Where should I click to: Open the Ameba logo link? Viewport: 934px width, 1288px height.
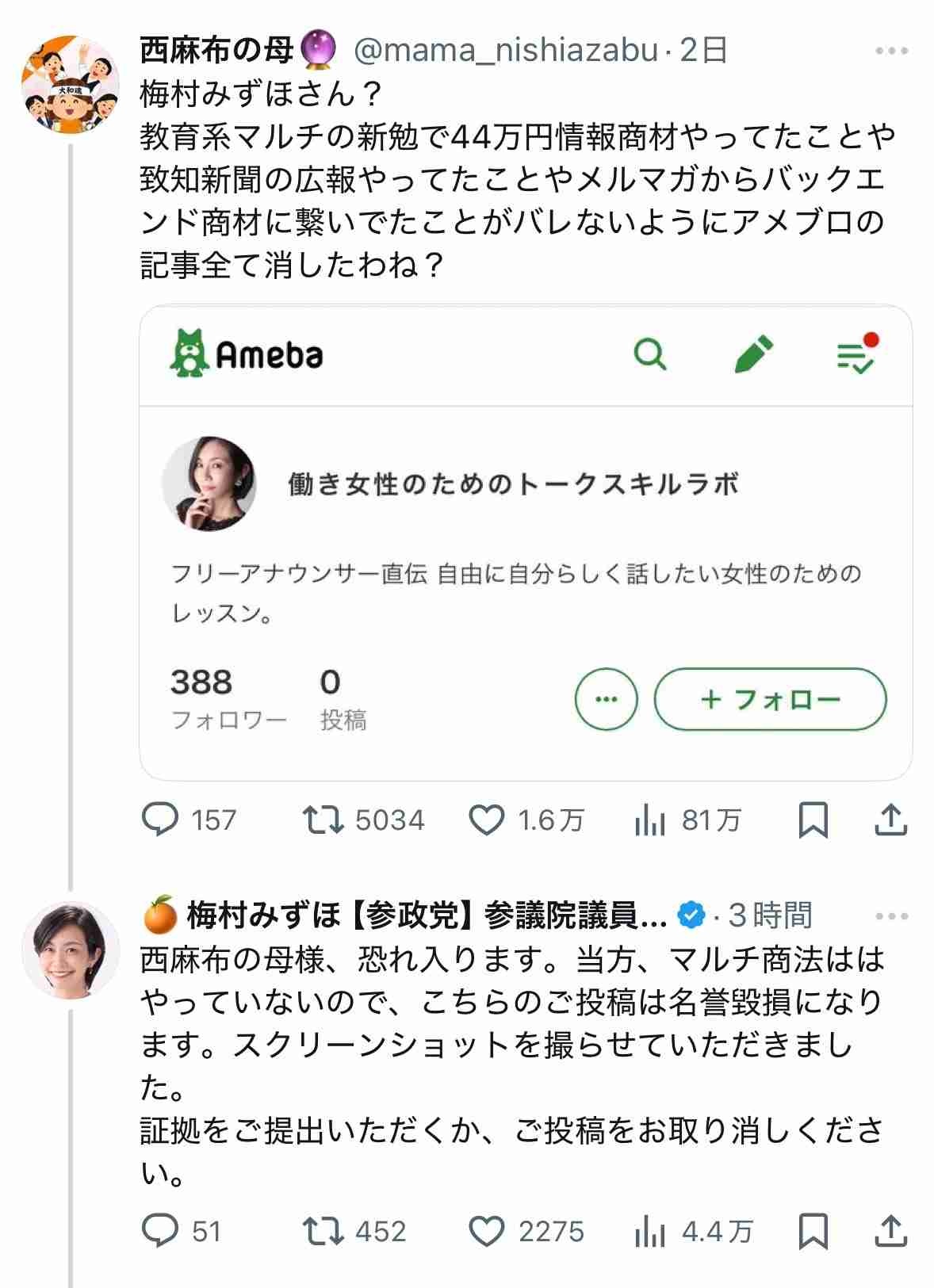(247, 354)
